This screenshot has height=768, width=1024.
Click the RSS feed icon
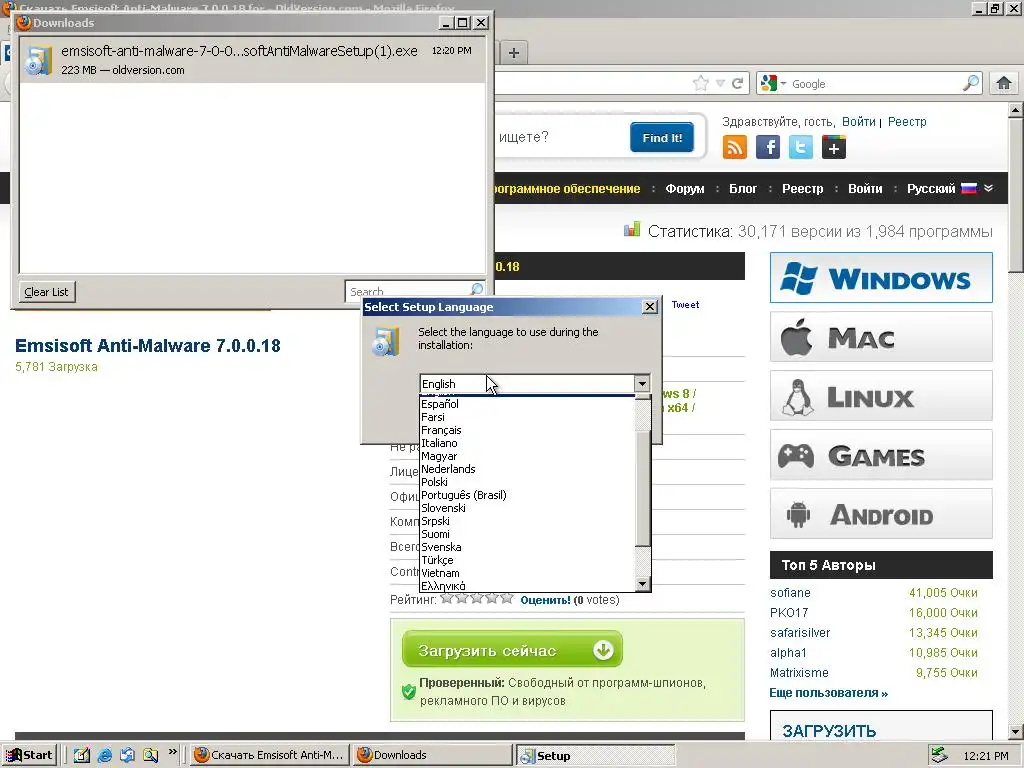735,147
